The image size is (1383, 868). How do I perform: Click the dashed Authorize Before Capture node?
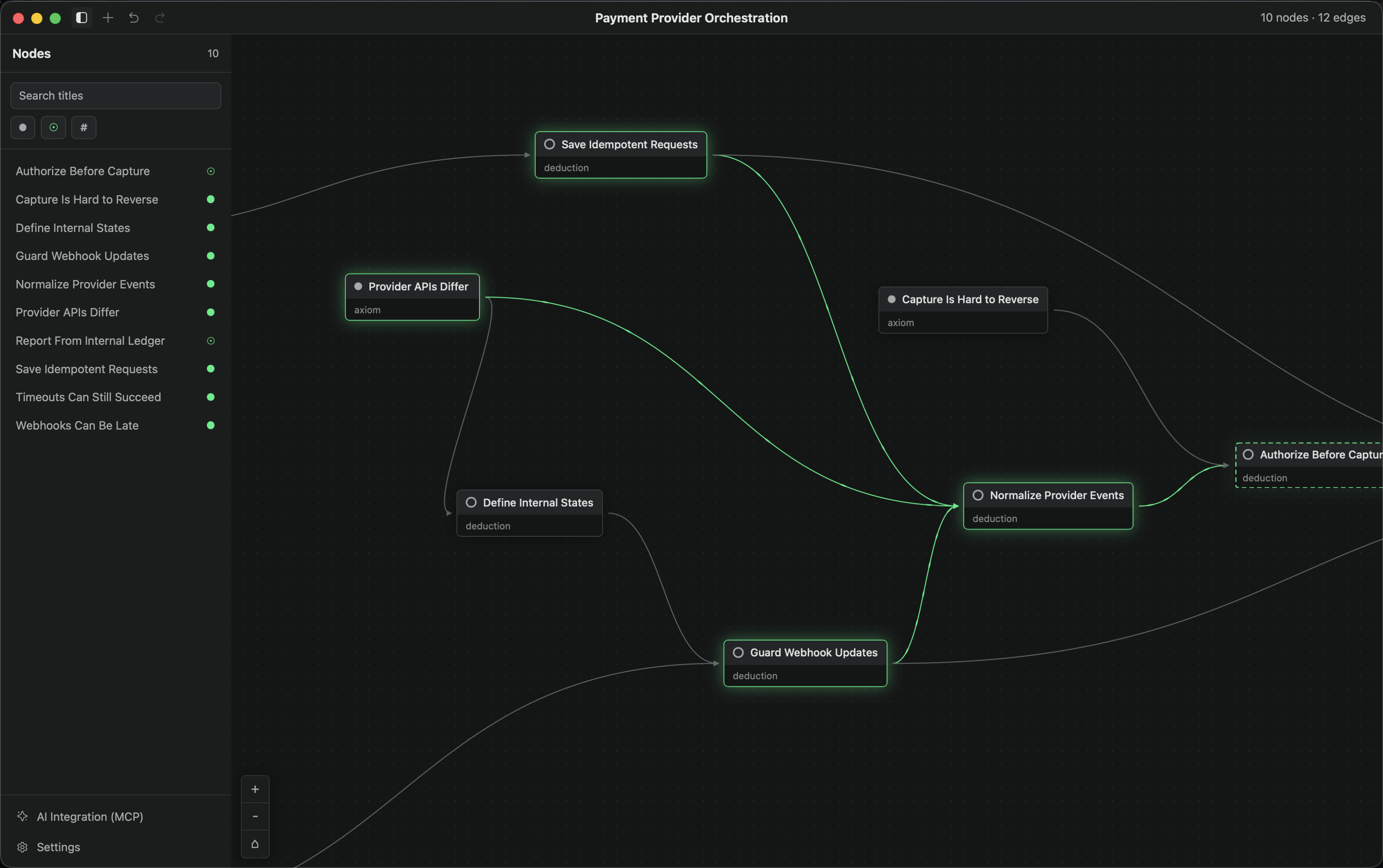tap(1309, 465)
